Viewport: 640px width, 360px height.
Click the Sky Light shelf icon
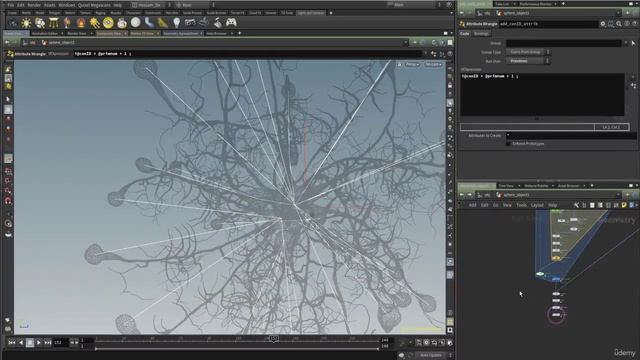(122, 23)
